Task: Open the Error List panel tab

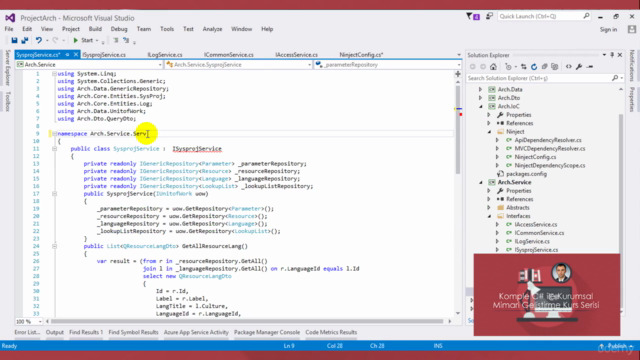Action: 27,332
